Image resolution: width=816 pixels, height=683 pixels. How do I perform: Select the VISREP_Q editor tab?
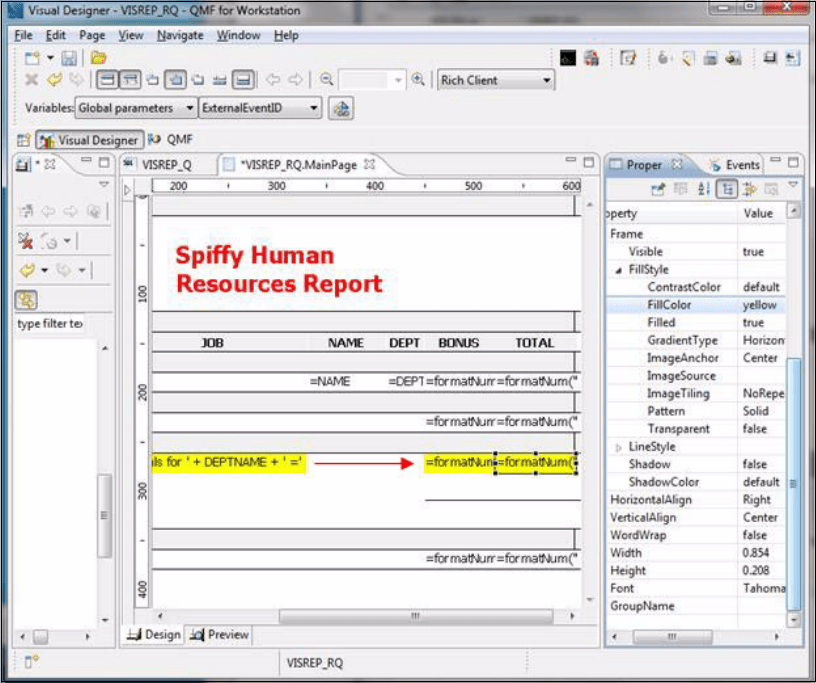click(159, 165)
